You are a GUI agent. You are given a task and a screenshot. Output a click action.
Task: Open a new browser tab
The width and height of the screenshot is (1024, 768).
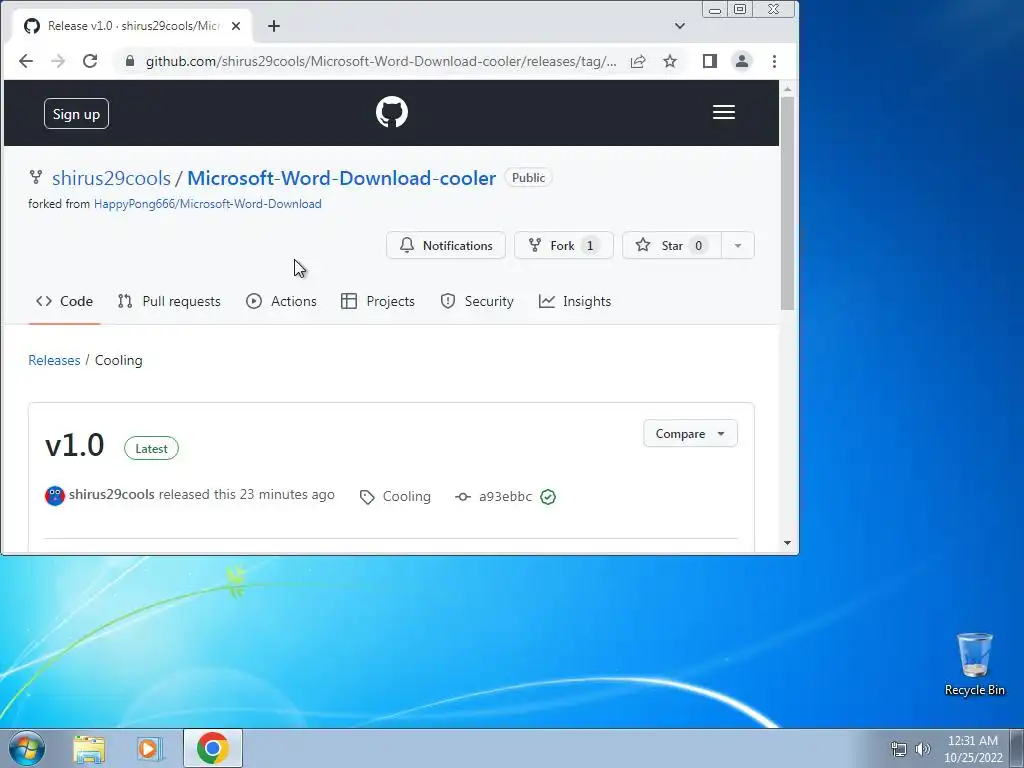tap(274, 26)
